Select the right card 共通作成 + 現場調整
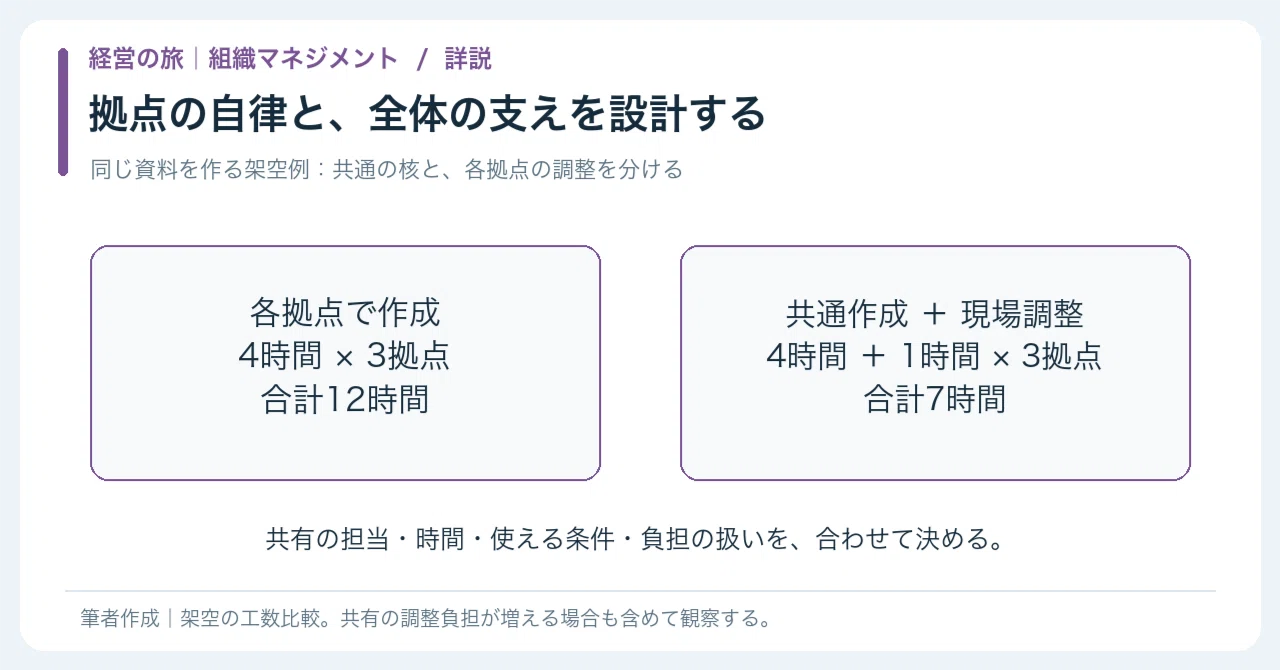Image resolution: width=1280 pixels, height=670 pixels. click(x=935, y=363)
